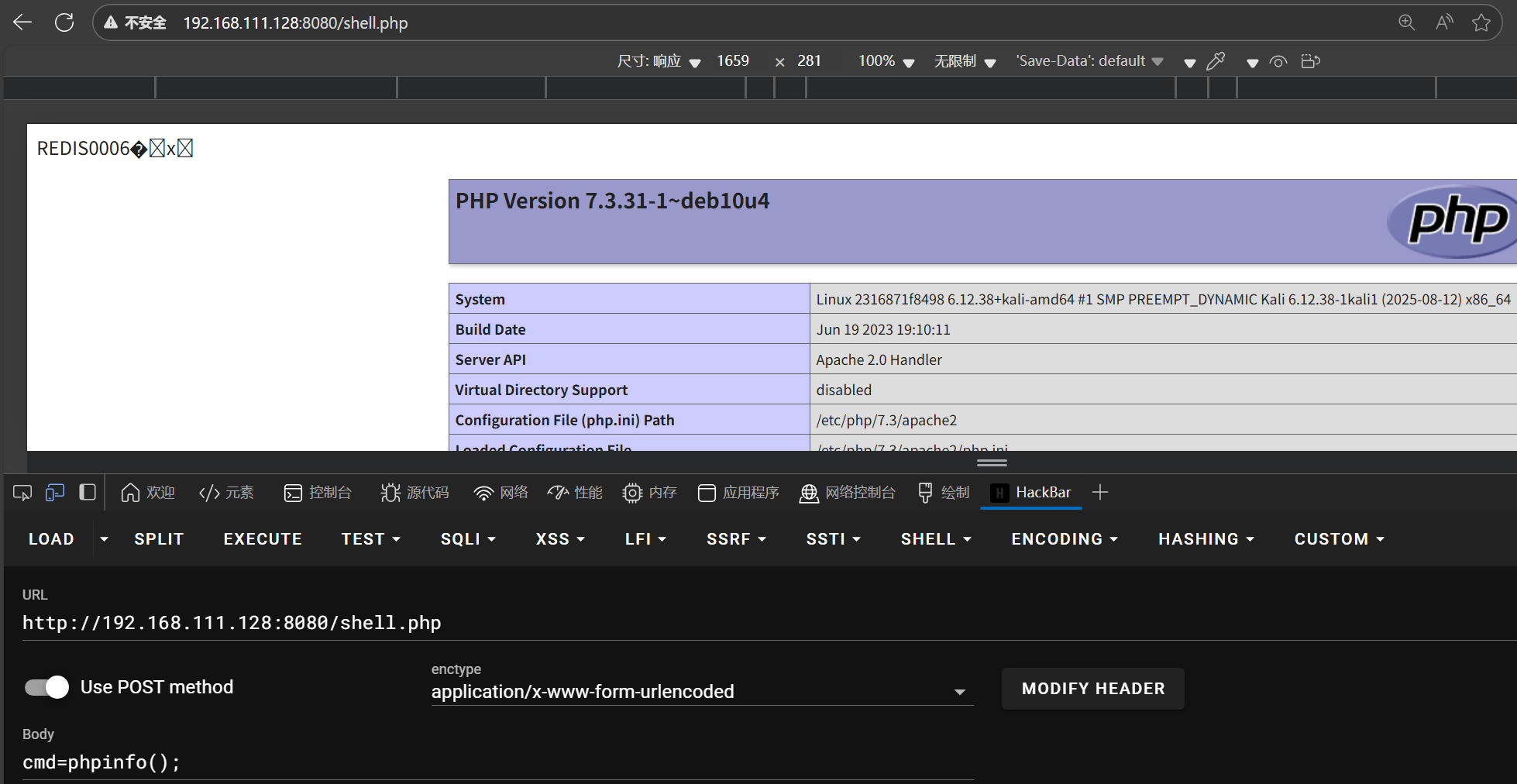Screen dimensions: 1517x784
Task: Click the eyedropper icon in device toolbar
Action: click(1216, 61)
